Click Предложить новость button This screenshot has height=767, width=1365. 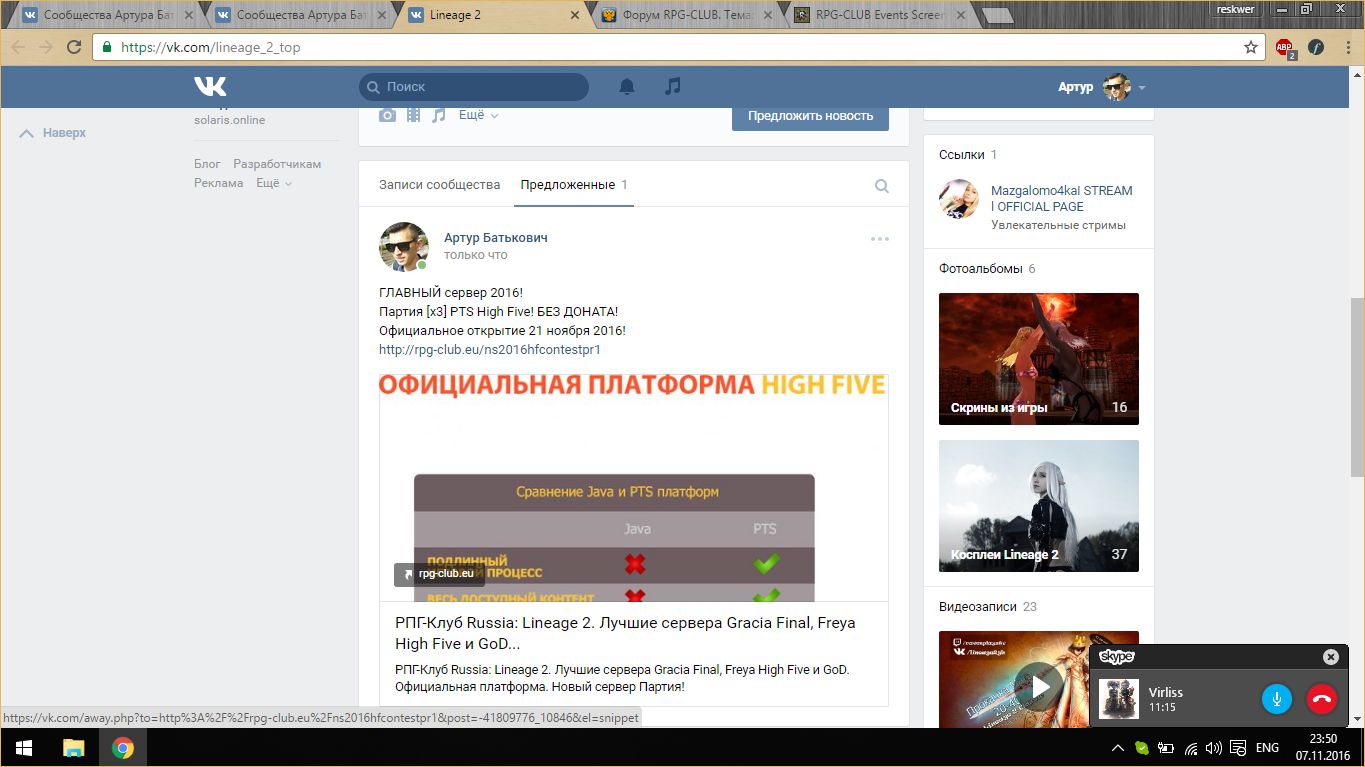point(810,115)
